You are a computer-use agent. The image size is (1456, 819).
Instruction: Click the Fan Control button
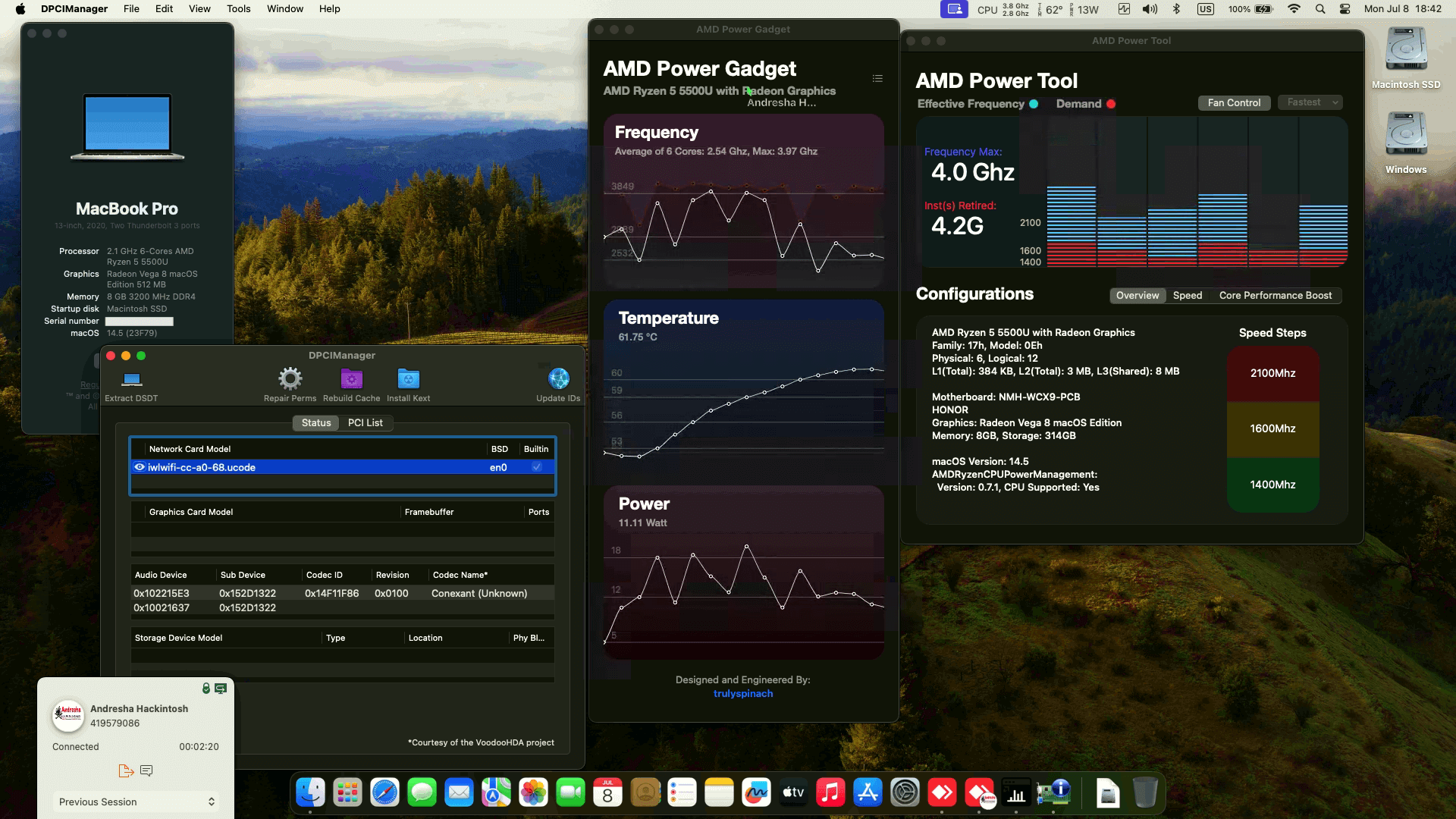(1234, 102)
